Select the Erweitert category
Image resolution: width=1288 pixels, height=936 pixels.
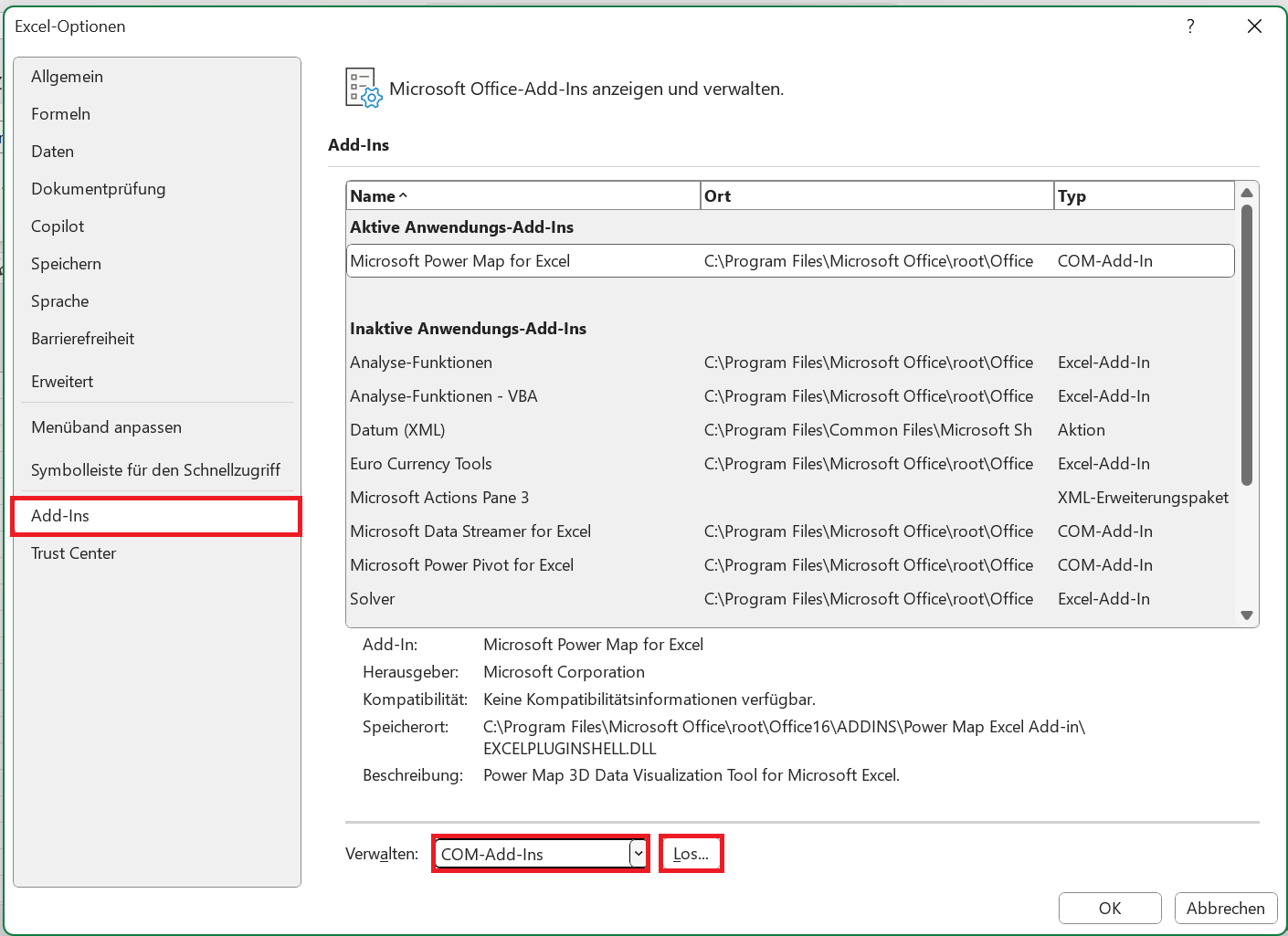pyautogui.click(x=157, y=382)
